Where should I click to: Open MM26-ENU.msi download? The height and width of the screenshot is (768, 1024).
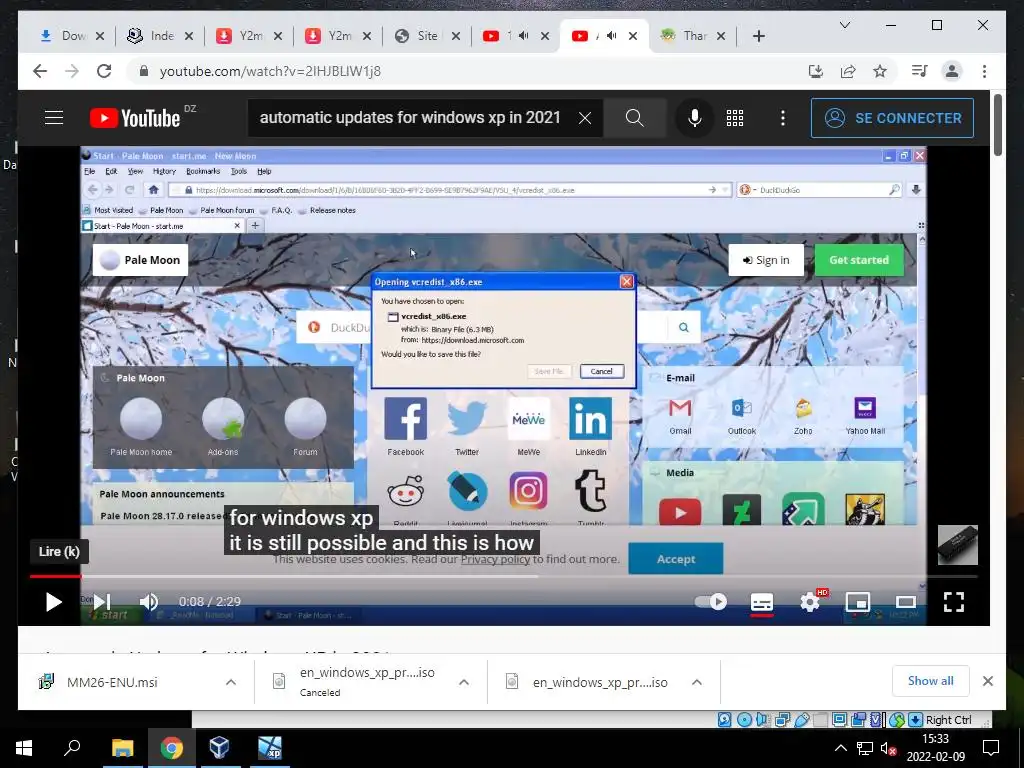112,682
